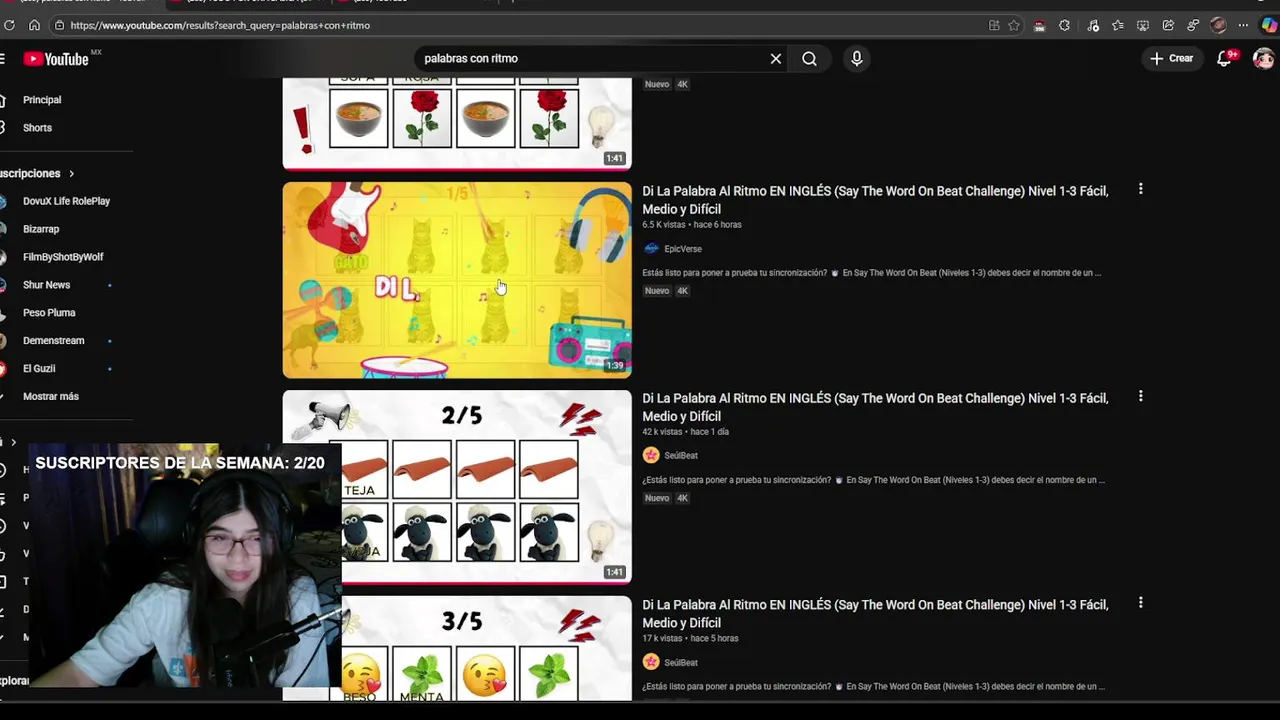Viewport: 1280px width, 720px height.
Task: Open the browser profile picture in the toolbar
Action: 1218,25
